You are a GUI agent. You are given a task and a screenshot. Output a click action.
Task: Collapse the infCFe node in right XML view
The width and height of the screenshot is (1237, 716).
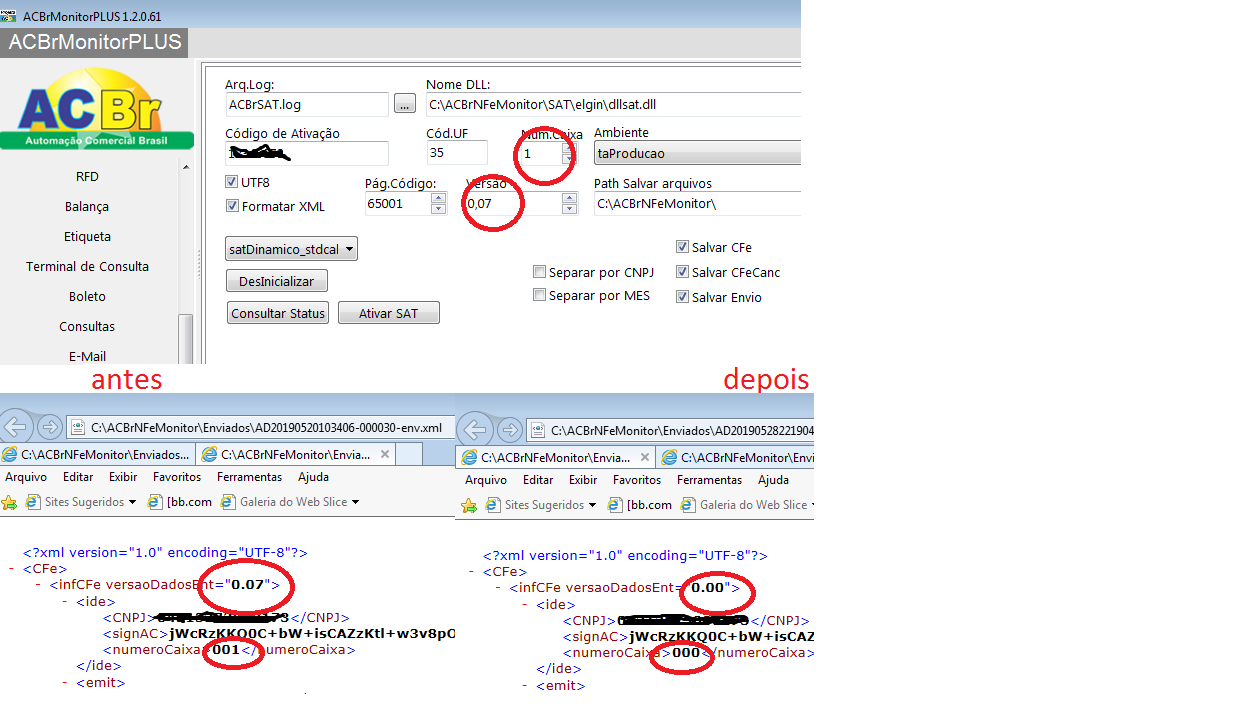pos(498,588)
